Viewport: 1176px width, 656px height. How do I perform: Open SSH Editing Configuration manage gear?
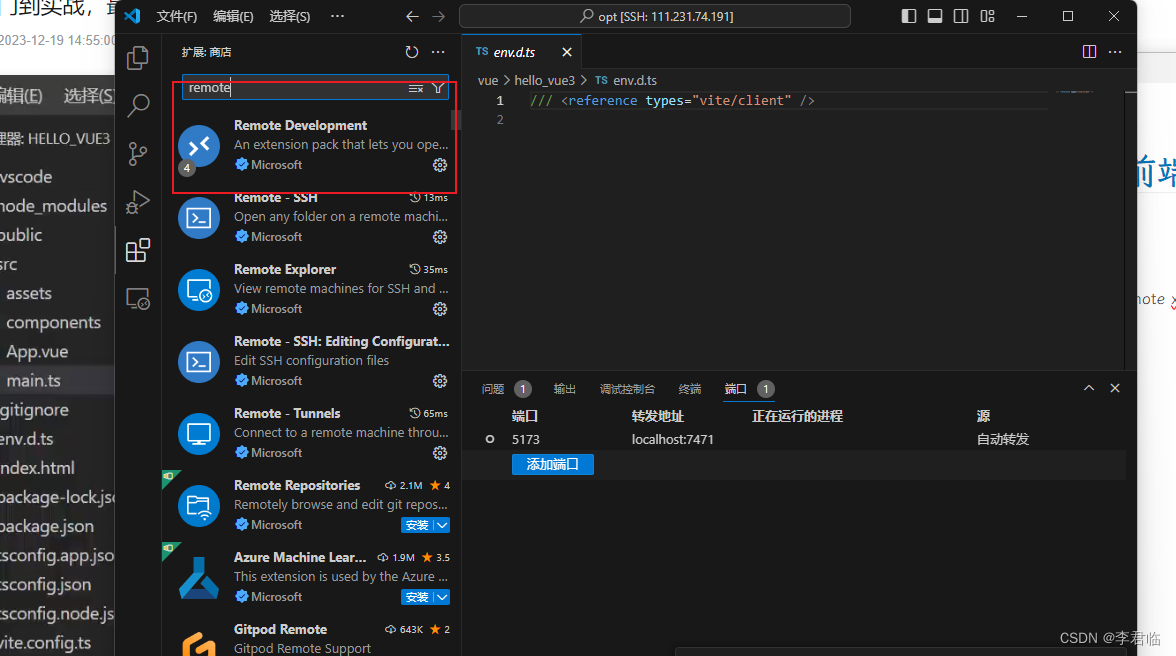(440, 381)
